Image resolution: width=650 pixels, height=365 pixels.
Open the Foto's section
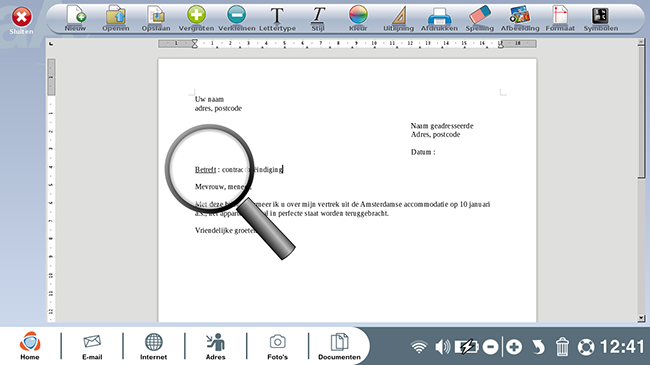click(277, 346)
